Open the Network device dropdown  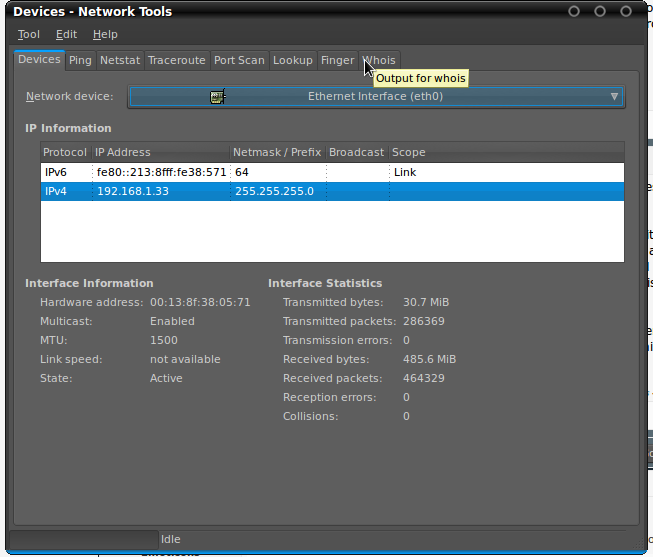[375, 97]
